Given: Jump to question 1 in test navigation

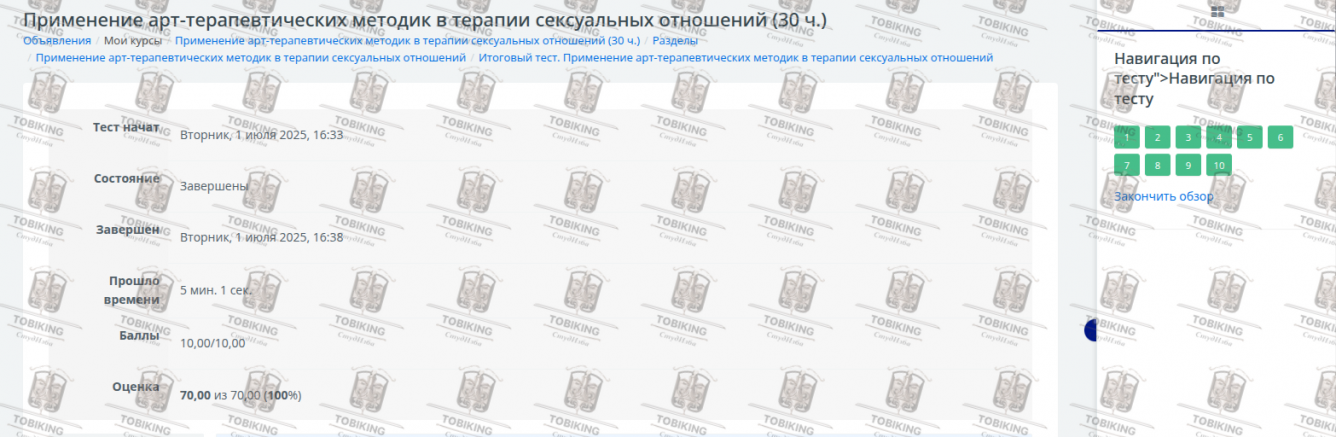Looking at the screenshot, I should pyautogui.click(x=1127, y=138).
